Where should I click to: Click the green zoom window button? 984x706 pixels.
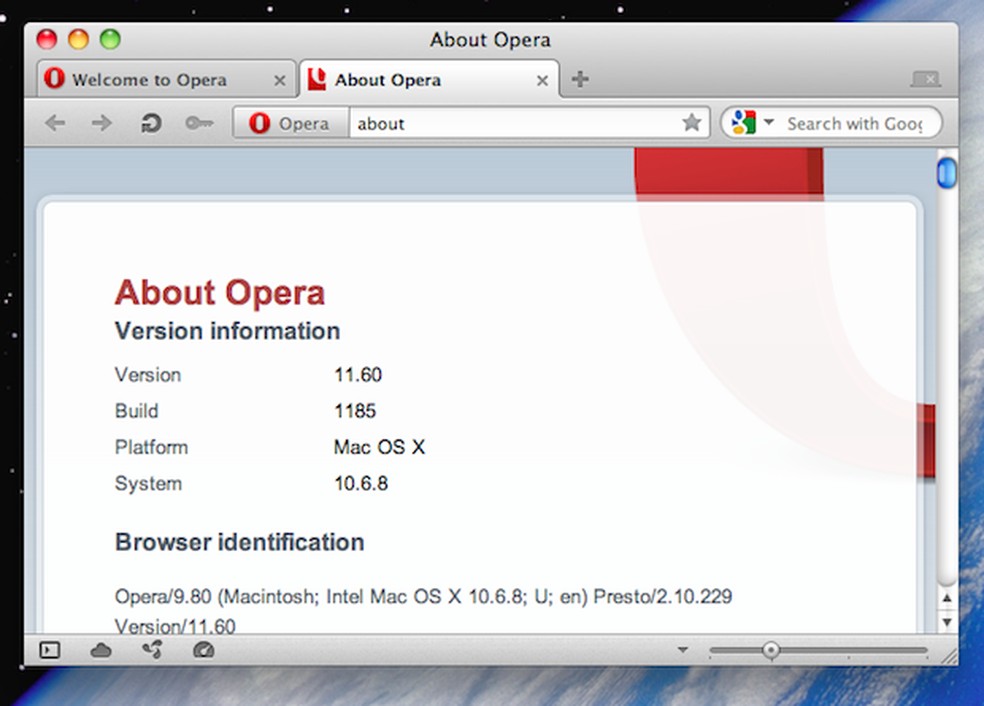click(x=110, y=39)
